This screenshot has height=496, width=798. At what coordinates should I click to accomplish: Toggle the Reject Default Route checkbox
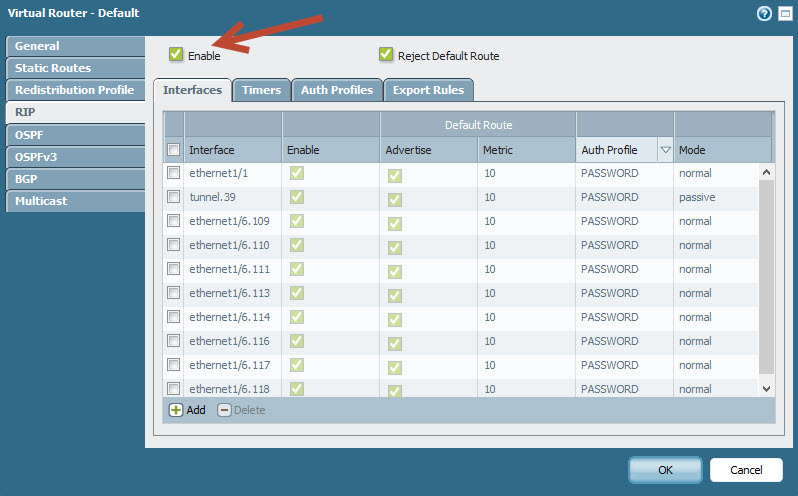click(386, 54)
